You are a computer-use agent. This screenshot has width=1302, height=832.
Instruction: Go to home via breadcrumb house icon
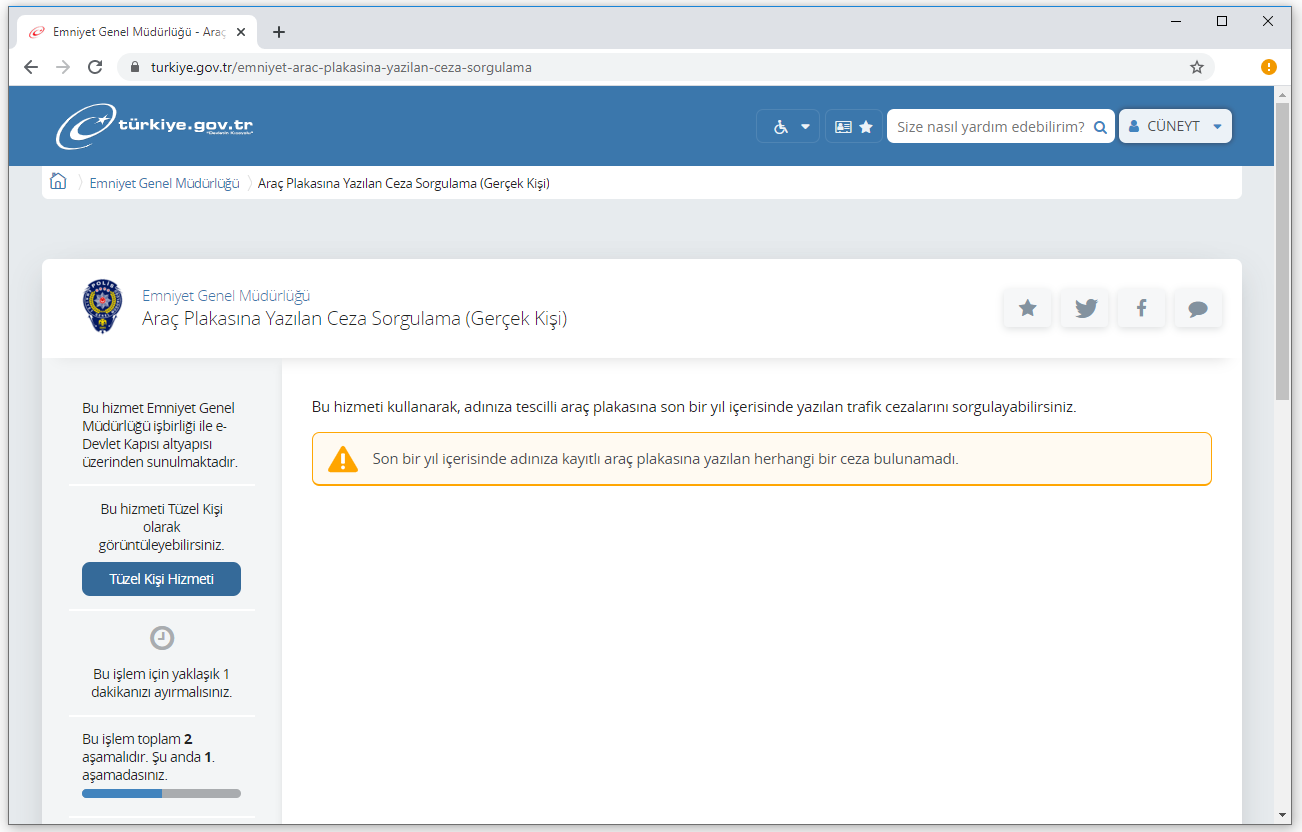point(58,182)
